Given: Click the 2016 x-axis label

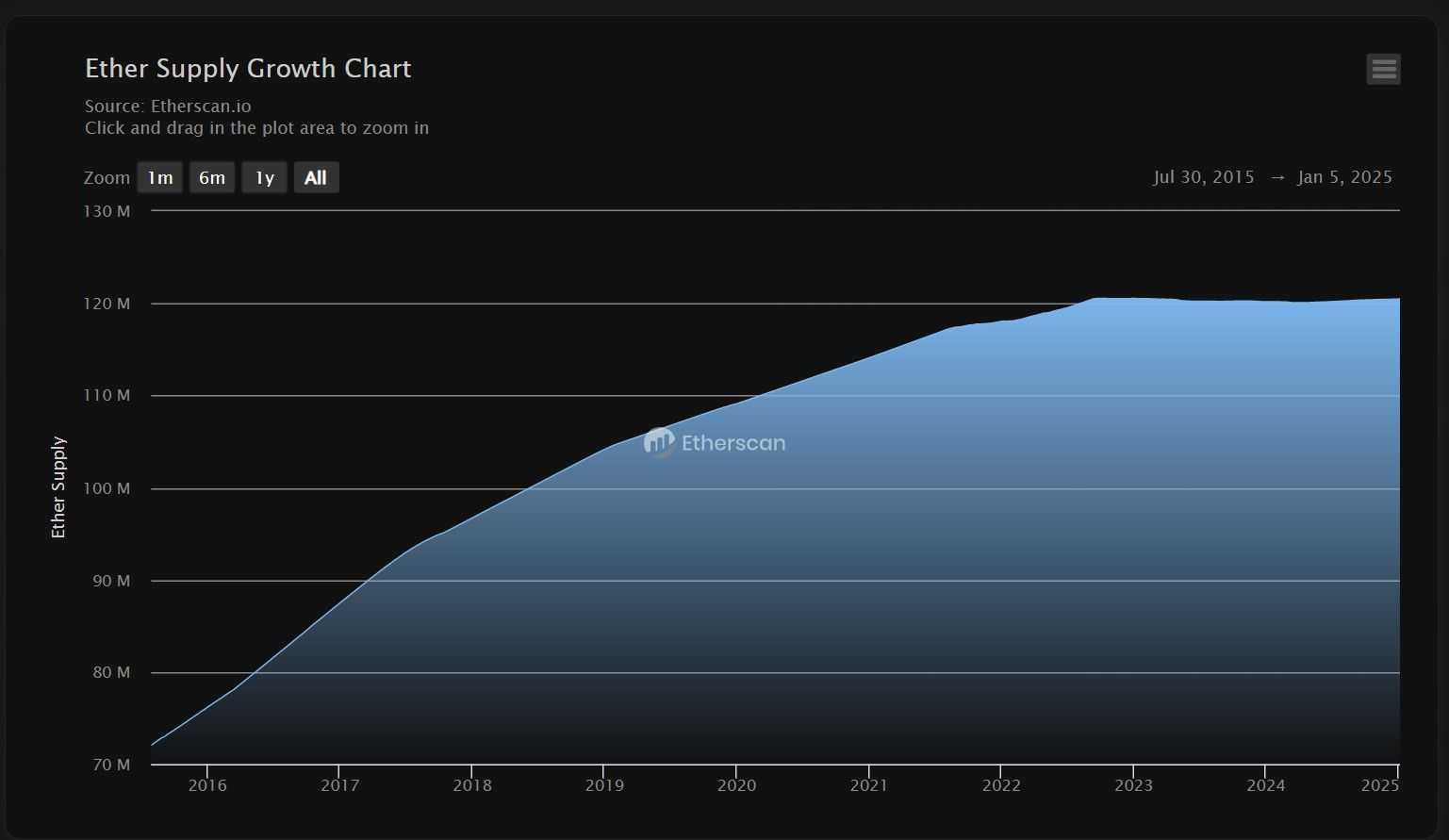Looking at the screenshot, I should pyautogui.click(x=207, y=785).
